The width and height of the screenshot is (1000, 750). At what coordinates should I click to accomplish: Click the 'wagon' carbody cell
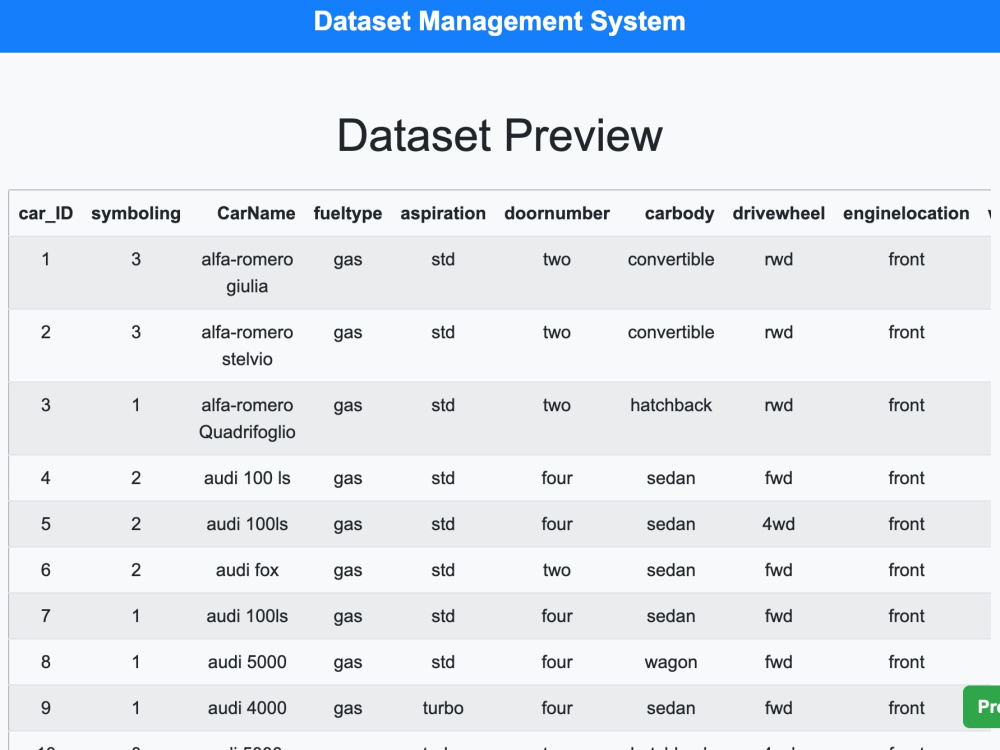(671, 662)
